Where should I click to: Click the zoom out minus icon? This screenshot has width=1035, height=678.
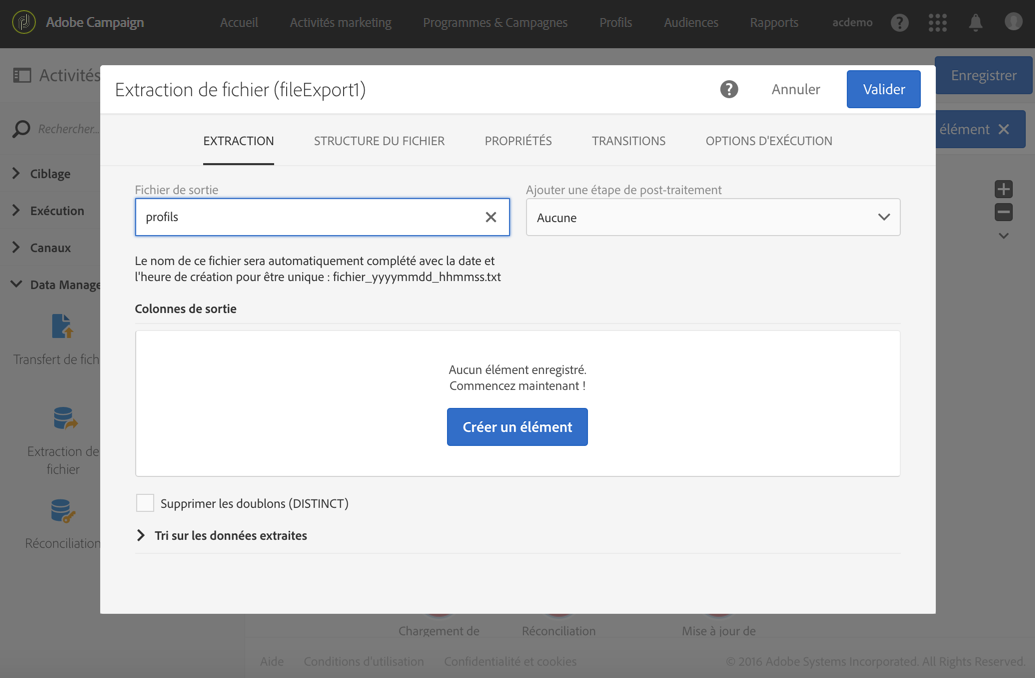[x=1004, y=212]
